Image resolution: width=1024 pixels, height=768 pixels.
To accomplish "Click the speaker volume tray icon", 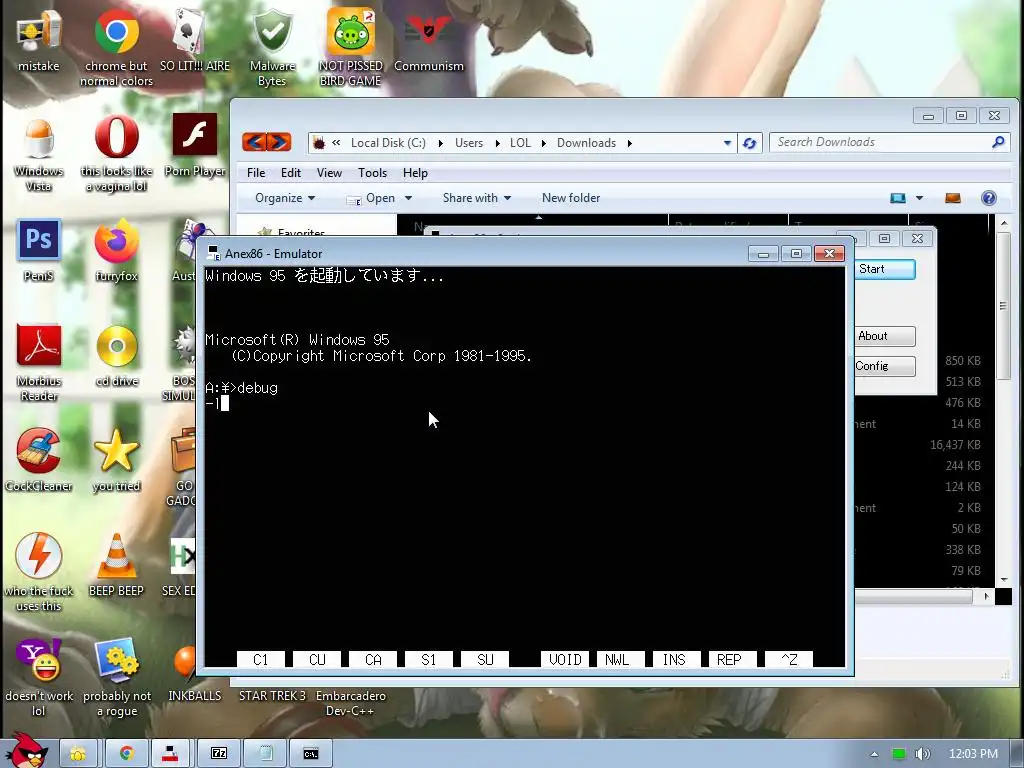I will (922, 754).
